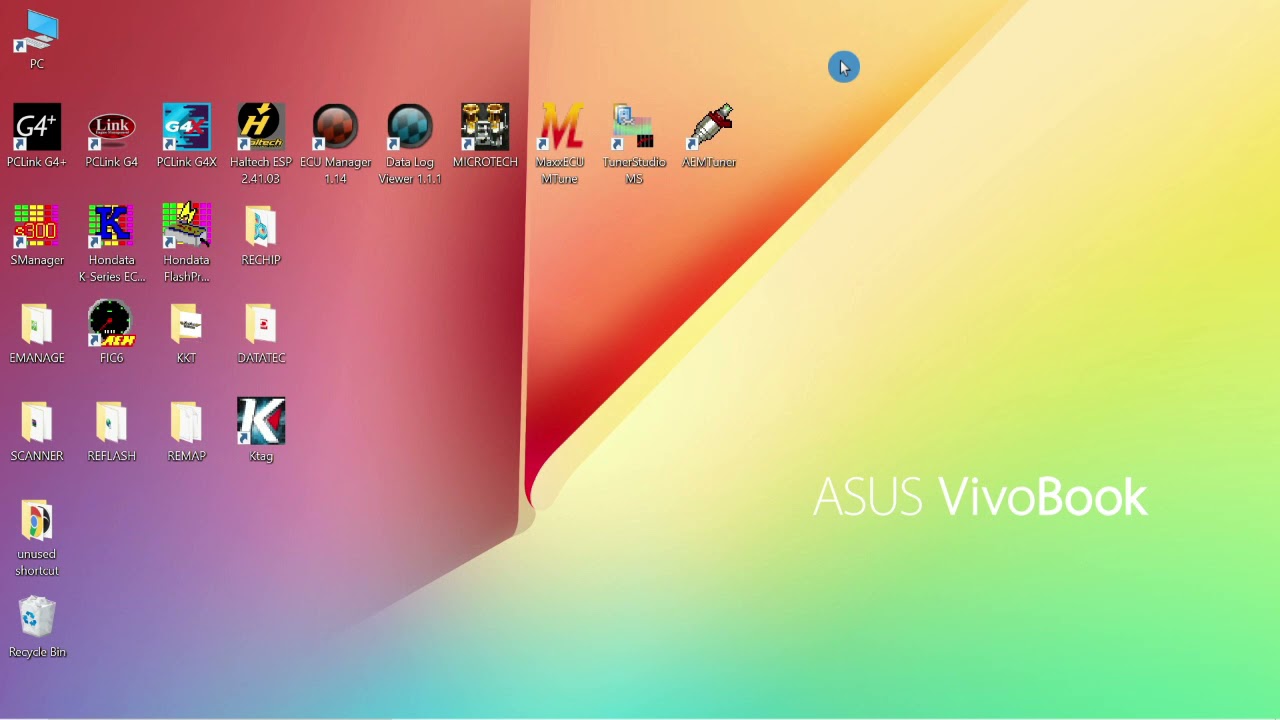Select the EMANAGE folder
1280x720 pixels.
[x=37, y=333]
